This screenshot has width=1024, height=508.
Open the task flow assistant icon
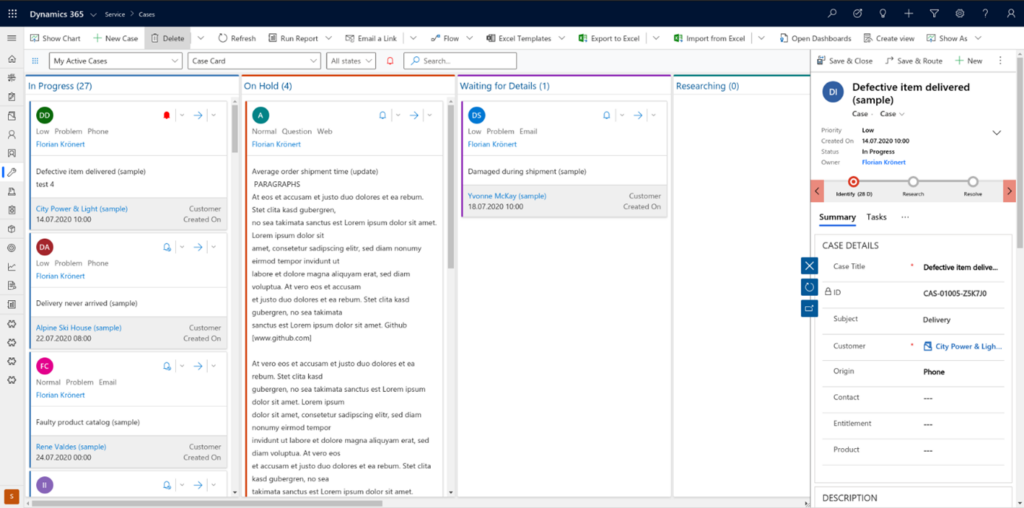[x=857, y=13]
